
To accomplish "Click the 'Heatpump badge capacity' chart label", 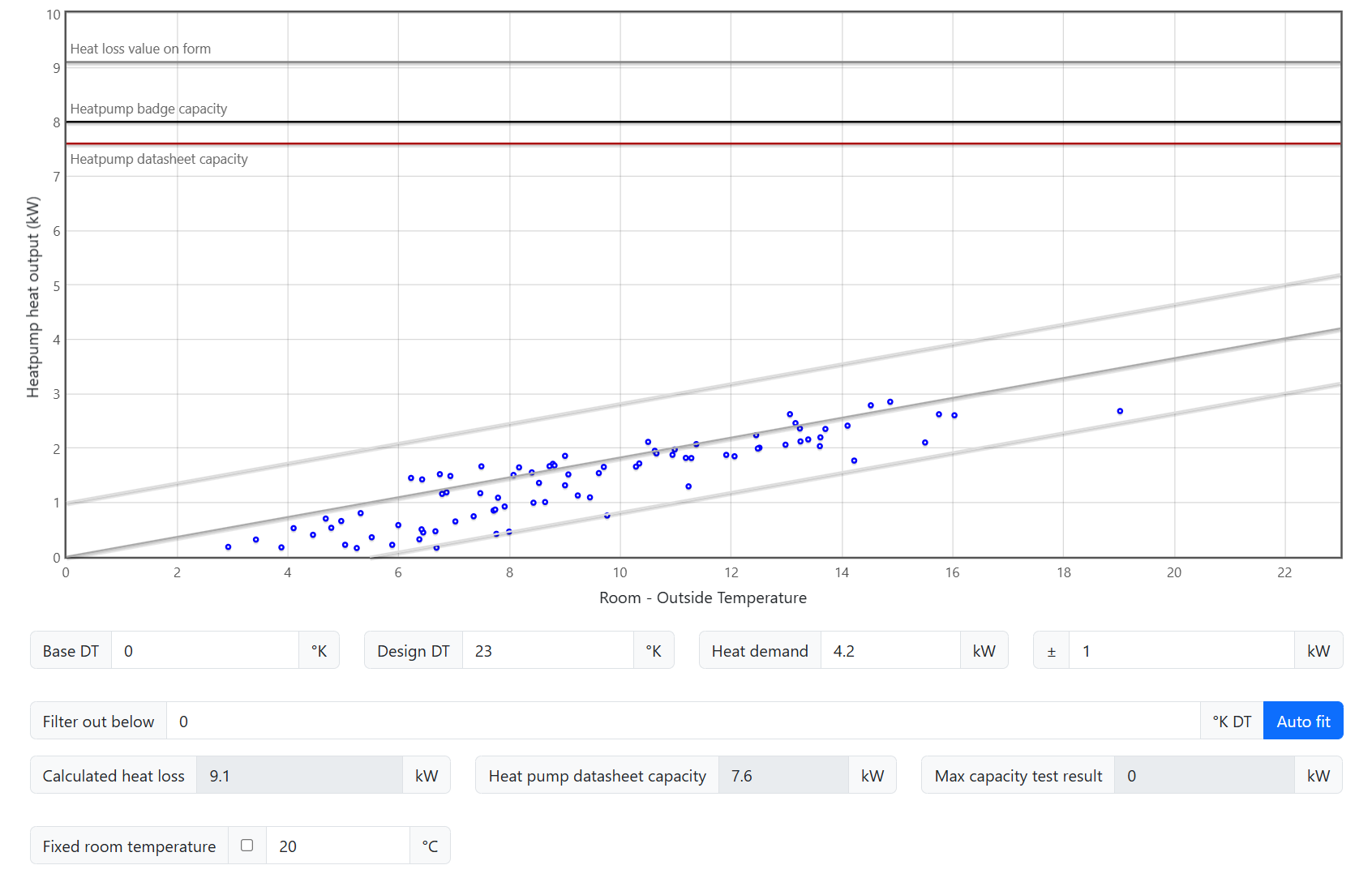I will click(x=148, y=109).
